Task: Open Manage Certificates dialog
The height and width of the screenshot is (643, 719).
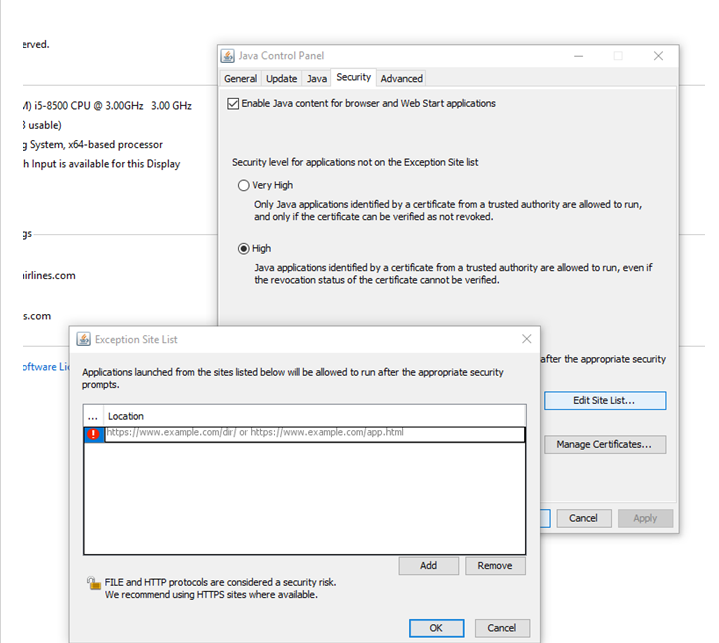Action: 605,444
